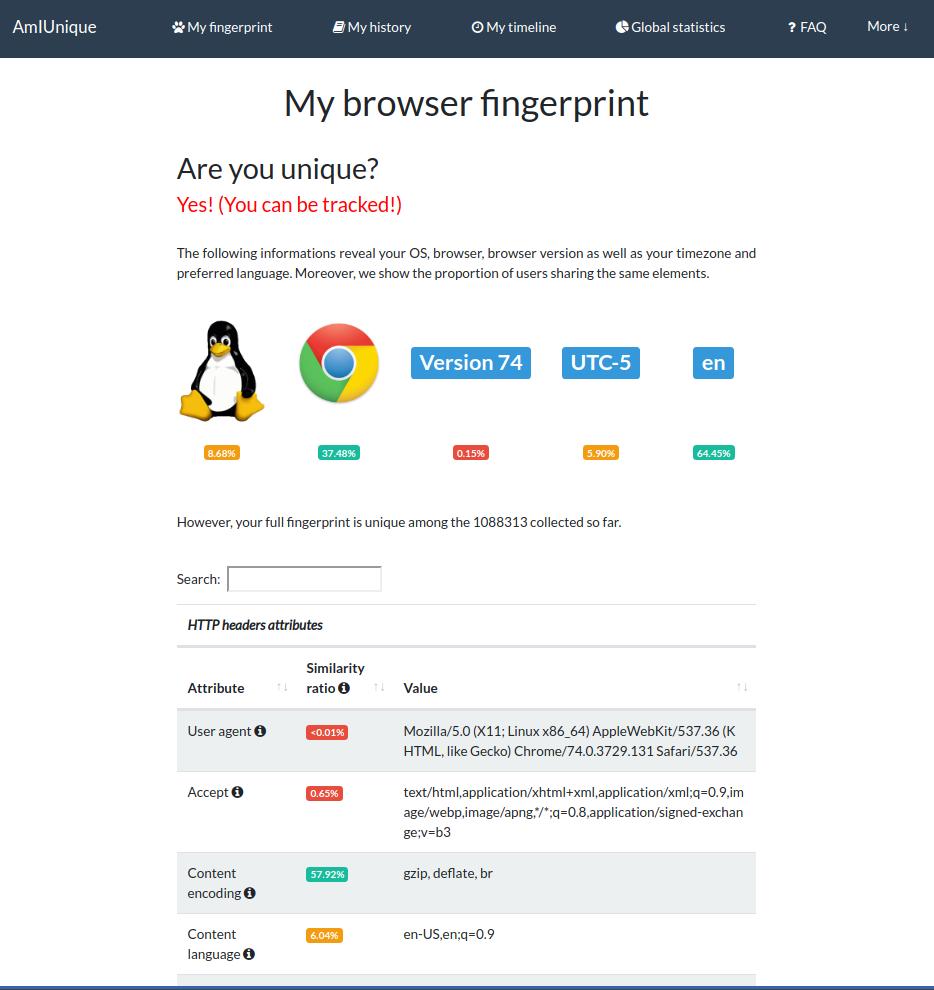Click the Mozilla/5.0 user agent value

[x=570, y=741]
